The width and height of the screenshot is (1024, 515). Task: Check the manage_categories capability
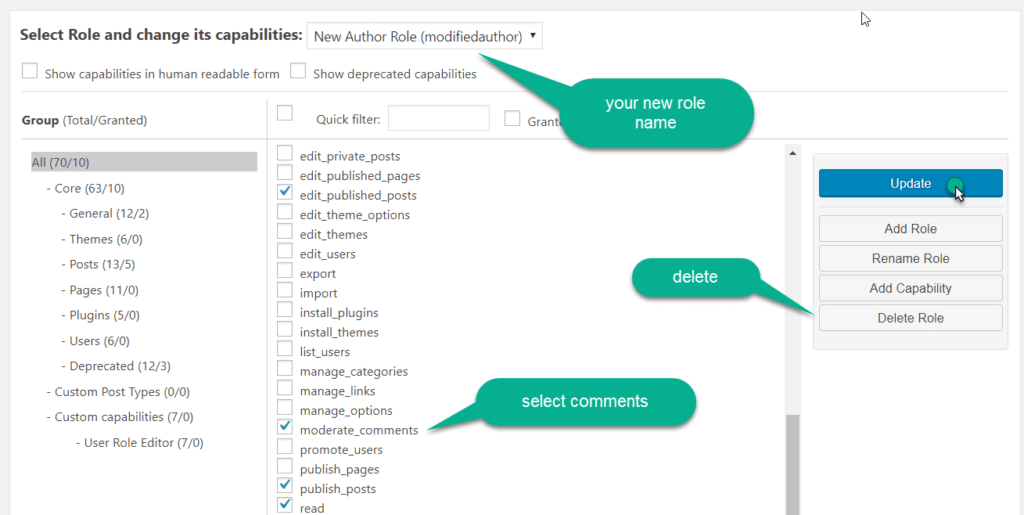285,369
